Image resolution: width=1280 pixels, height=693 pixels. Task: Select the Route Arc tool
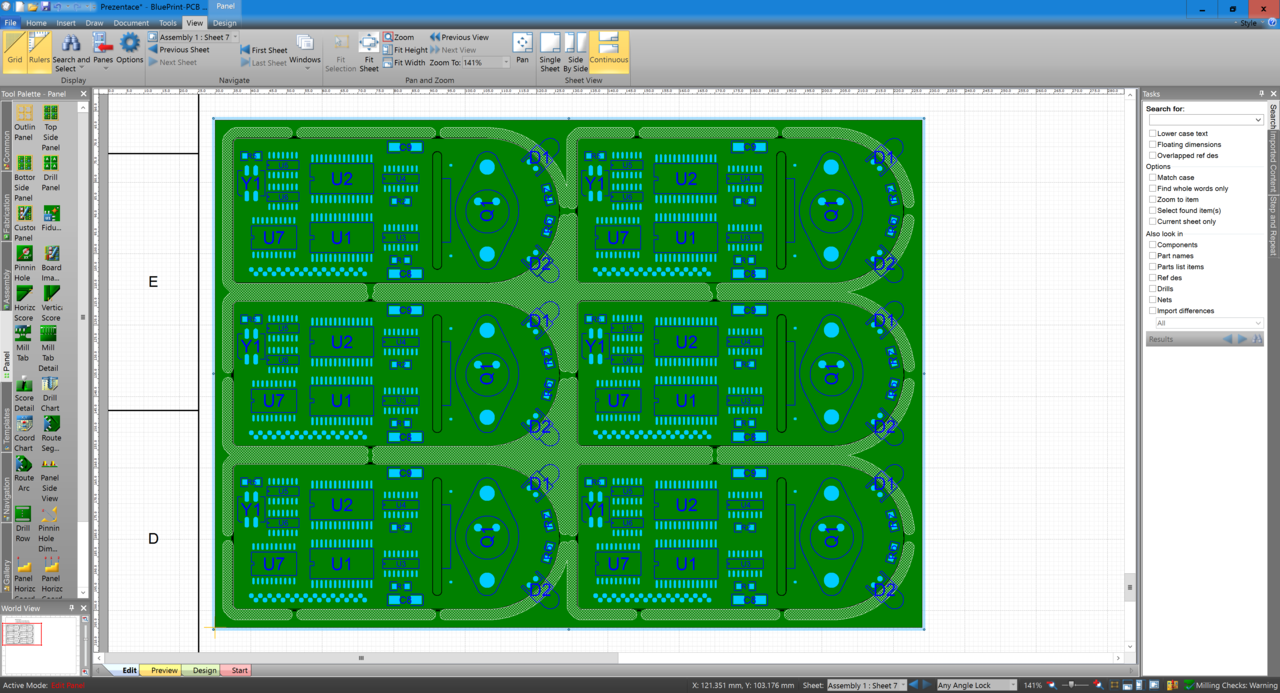click(x=24, y=475)
